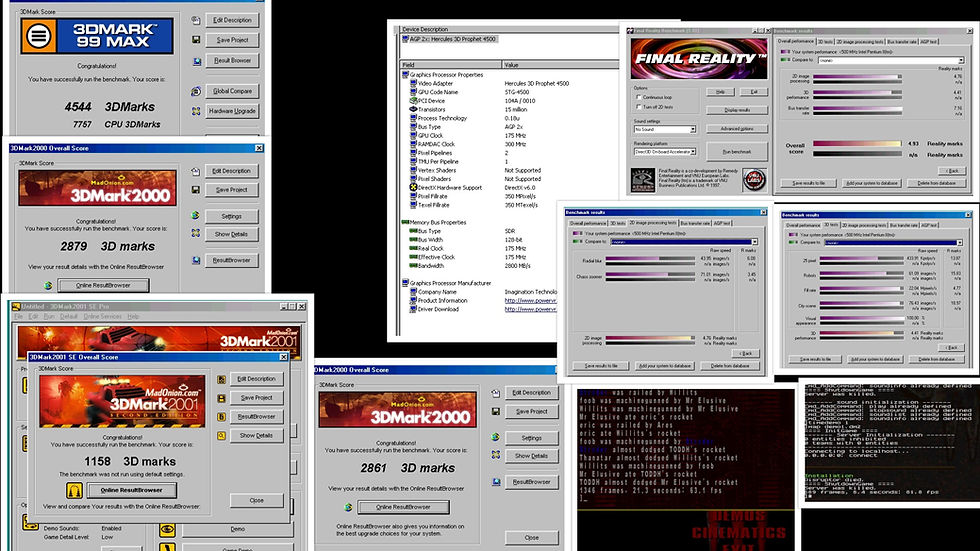The height and width of the screenshot is (551, 980).
Task: Click the Final Reality banner image
Action: [x=699, y=59]
